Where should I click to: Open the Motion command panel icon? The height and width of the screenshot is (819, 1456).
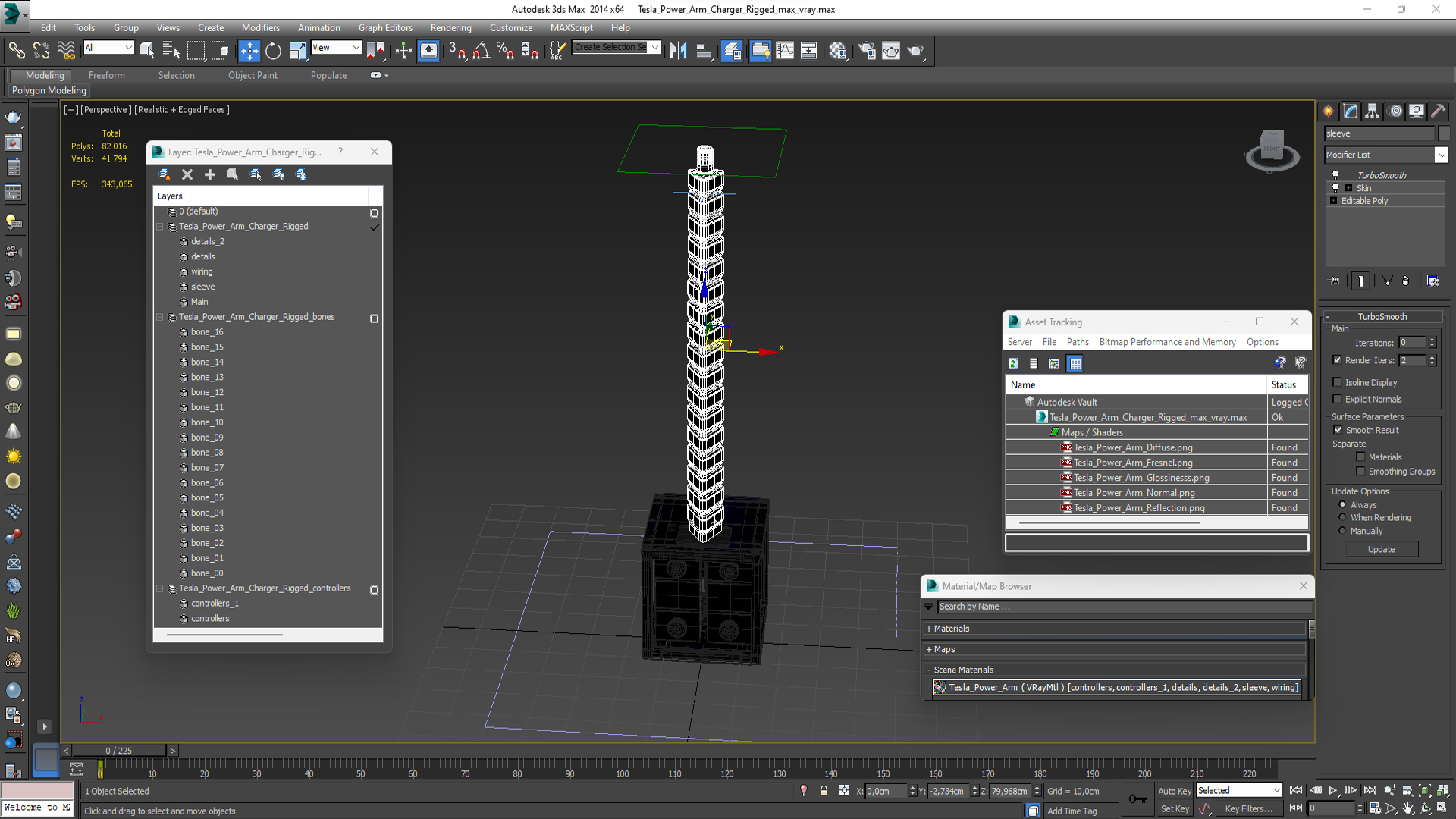[x=1395, y=111]
